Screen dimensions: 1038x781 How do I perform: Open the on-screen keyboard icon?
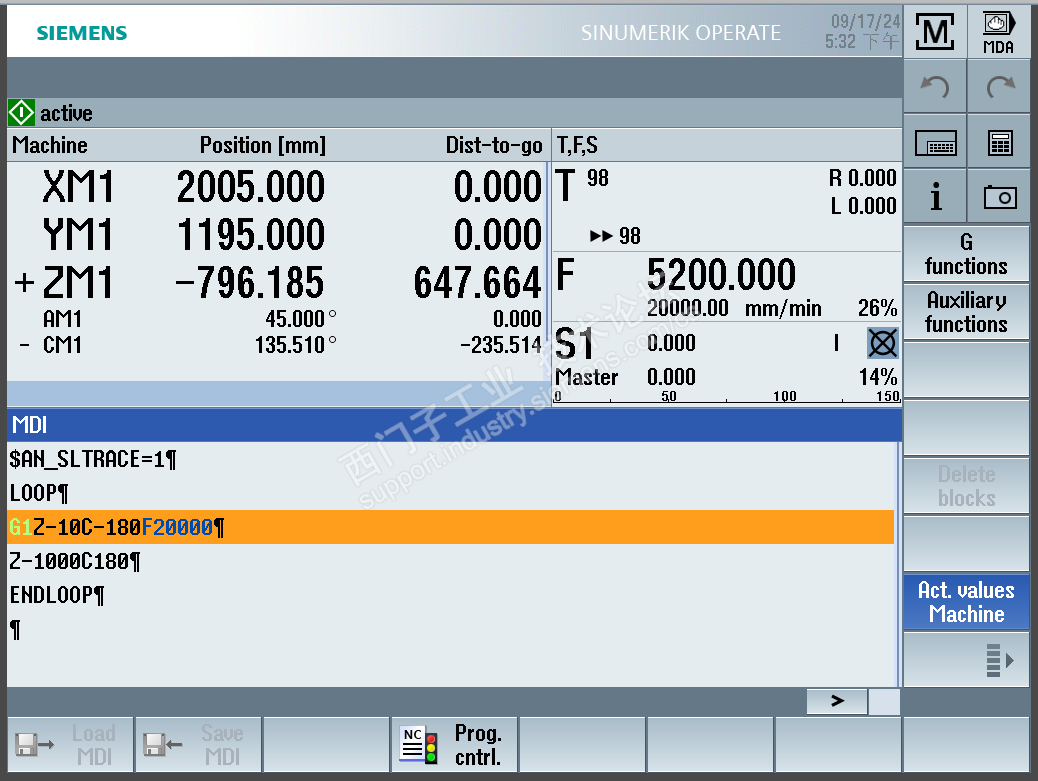pyautogui.click(x=935, y=143)
